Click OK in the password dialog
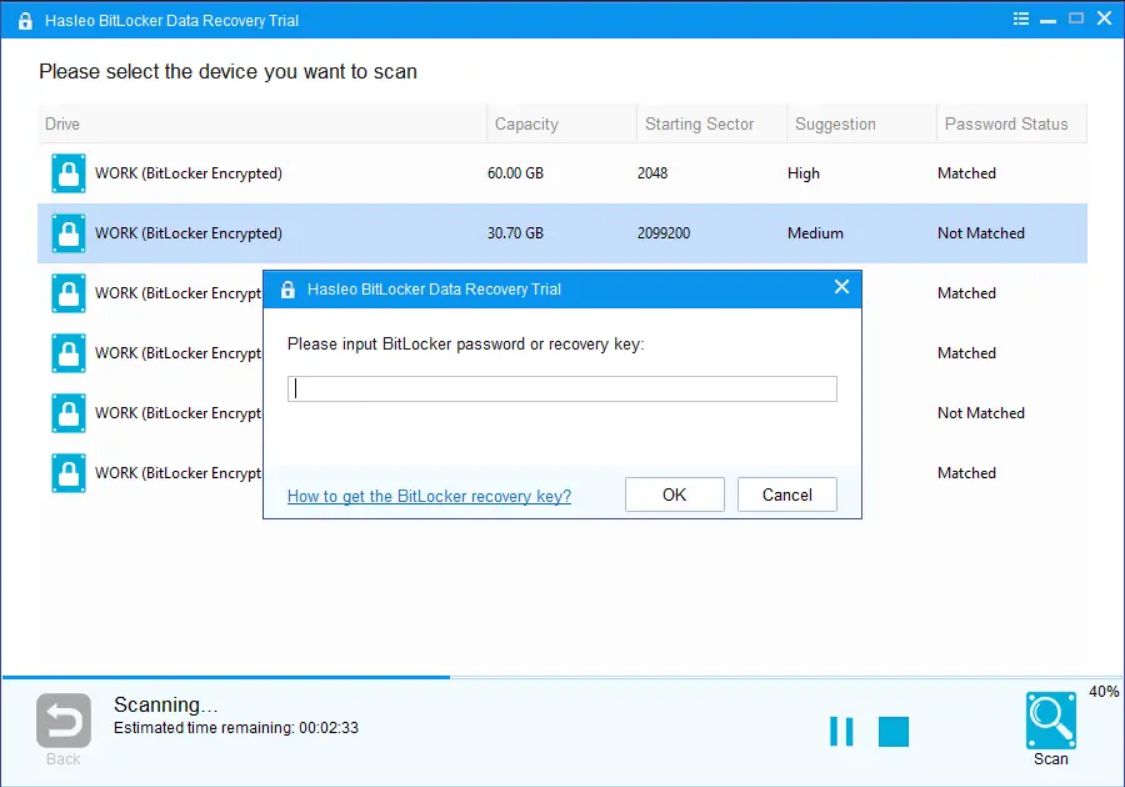Screen dimensions: 1125x787 (674, 494)
